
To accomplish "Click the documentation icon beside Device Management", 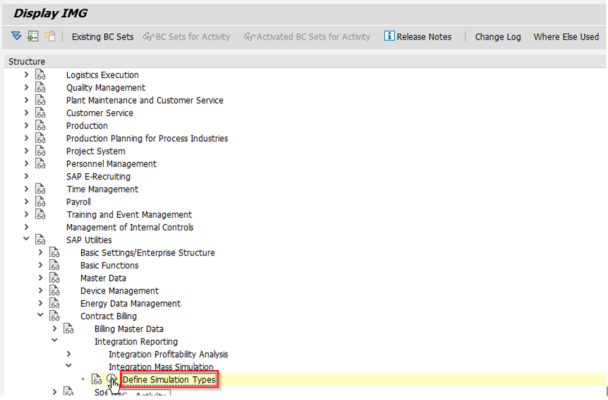I will (x=54, y=291).
